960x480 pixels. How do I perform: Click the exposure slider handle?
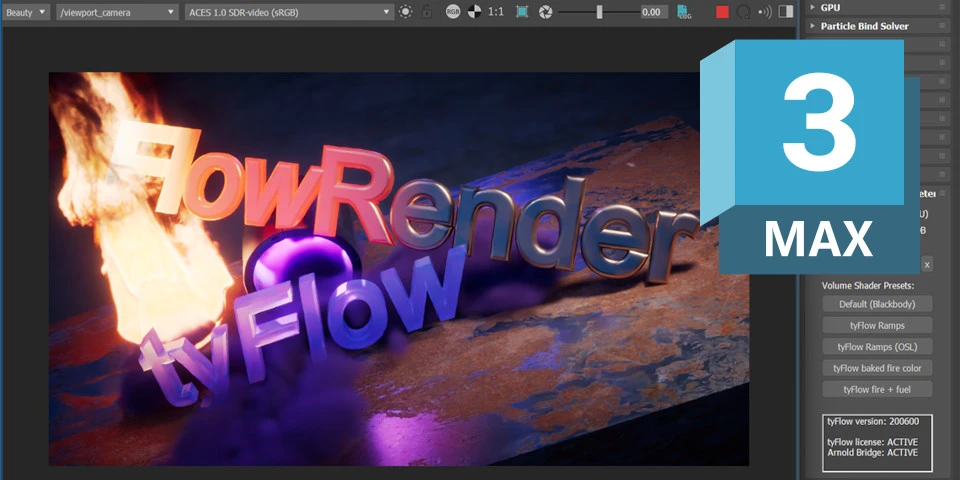(x=599, y=12)
